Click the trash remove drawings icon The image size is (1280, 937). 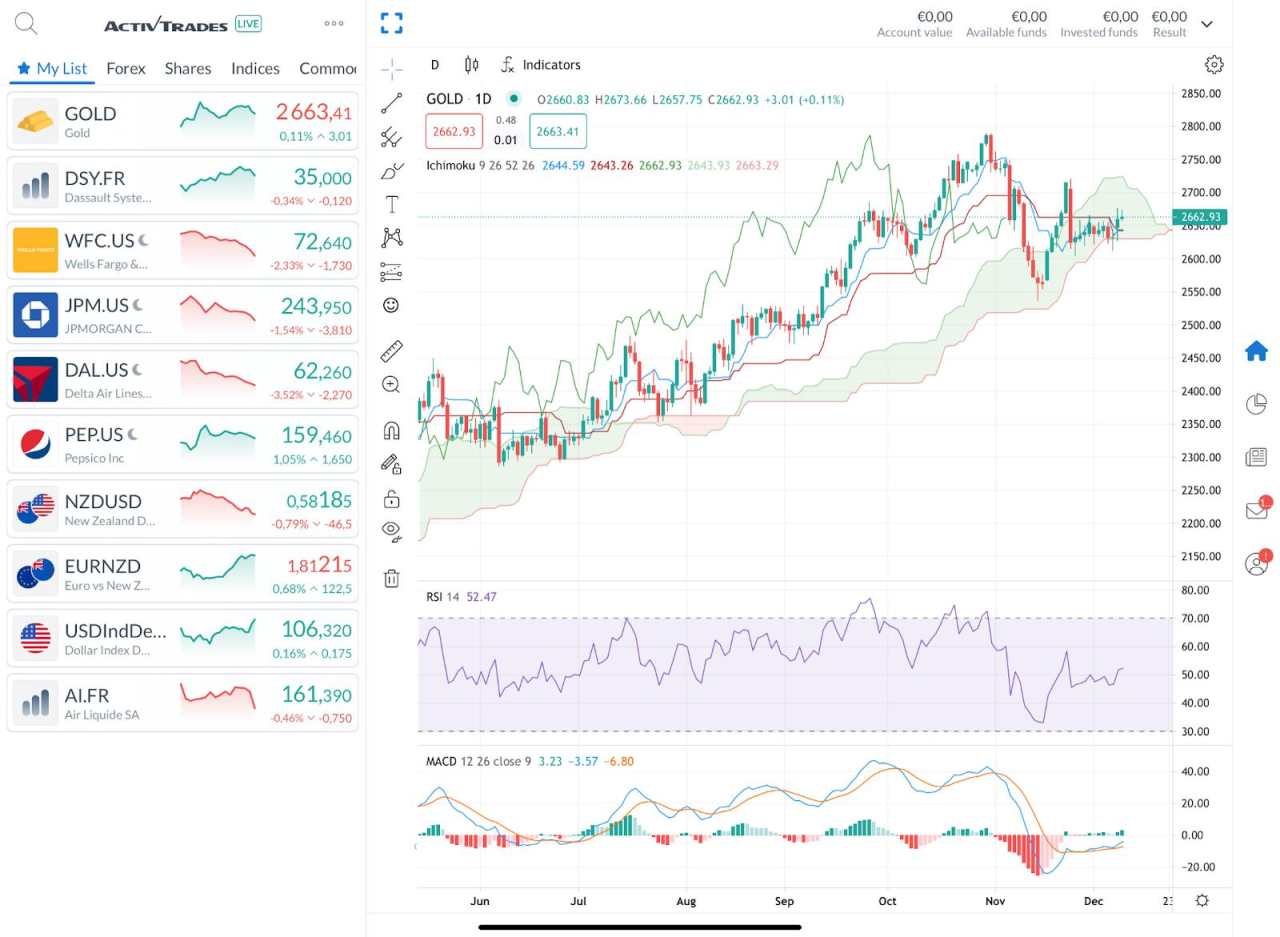tap(392, 578)
